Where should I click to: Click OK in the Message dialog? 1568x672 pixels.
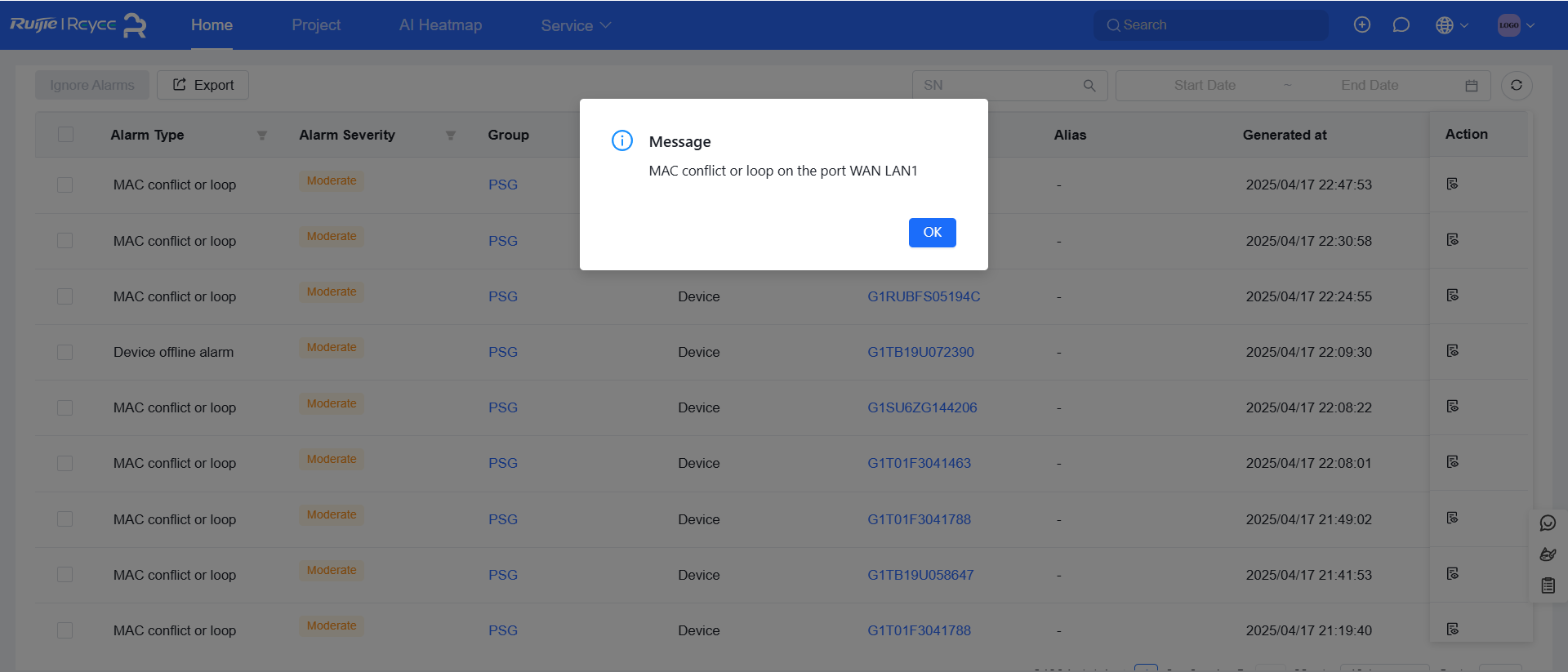click(932, 233)
